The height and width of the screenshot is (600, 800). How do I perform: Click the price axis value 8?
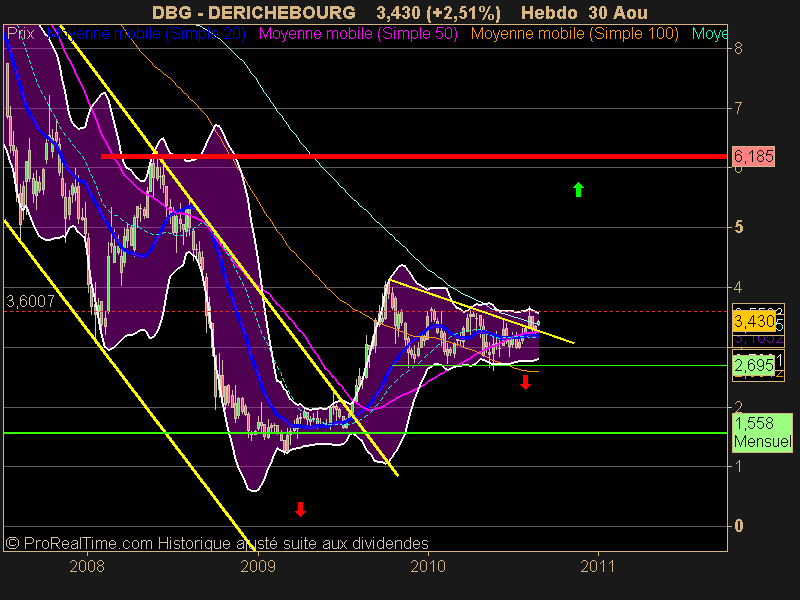738,48
